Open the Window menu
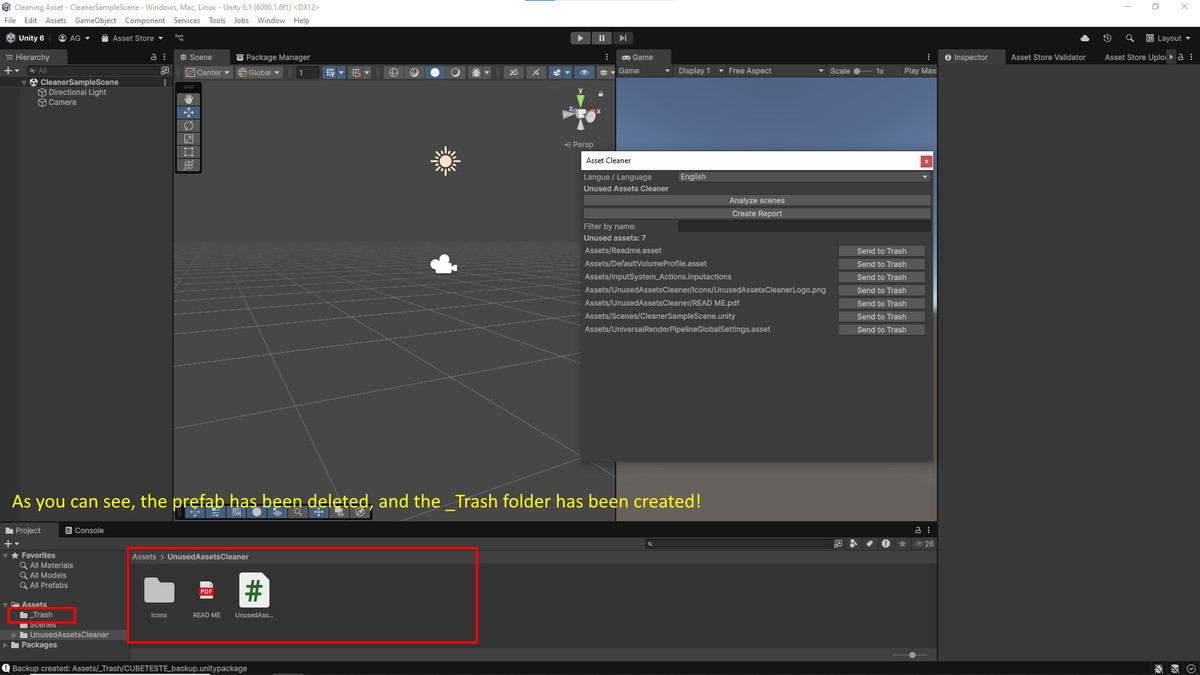This screenshot has width=1200, height=675. coord(271,20)
